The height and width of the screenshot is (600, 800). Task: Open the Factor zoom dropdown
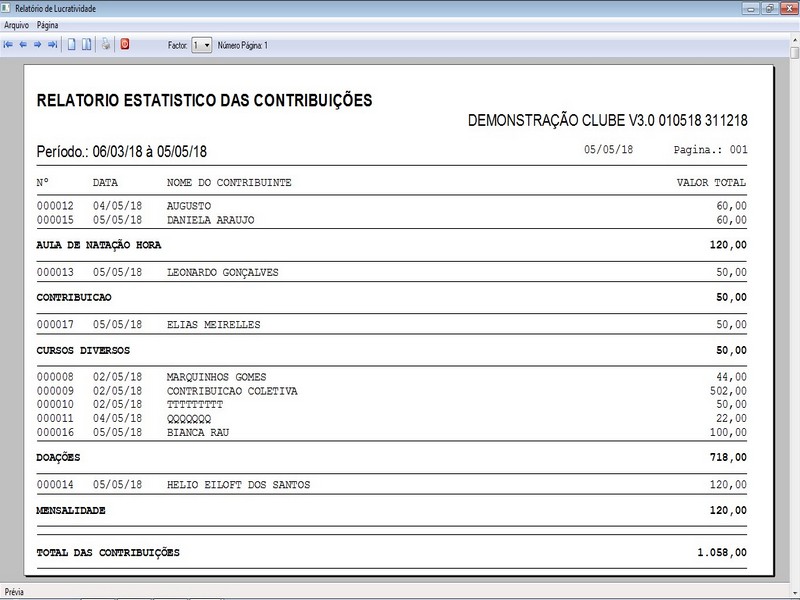click(x=202, y=45)
